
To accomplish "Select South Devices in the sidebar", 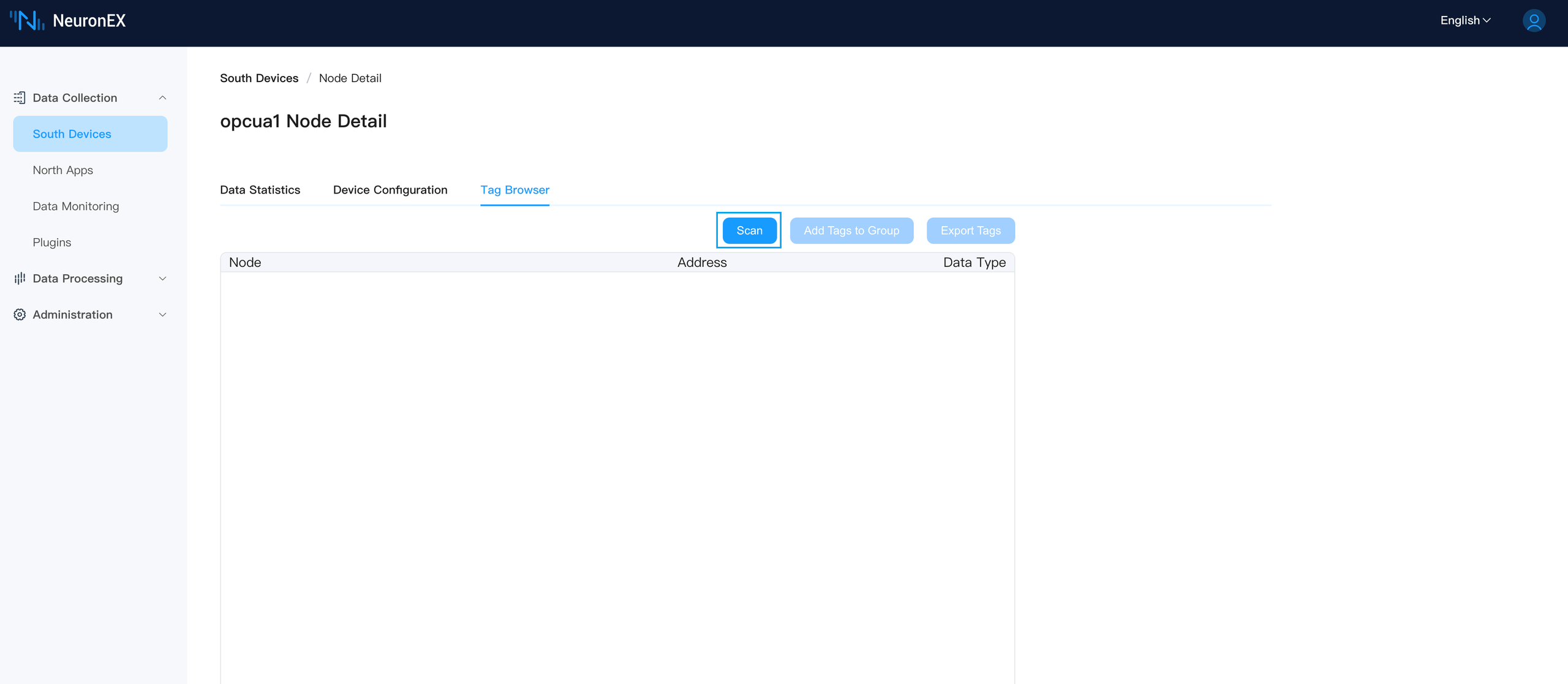I will [x=72, y=133].
